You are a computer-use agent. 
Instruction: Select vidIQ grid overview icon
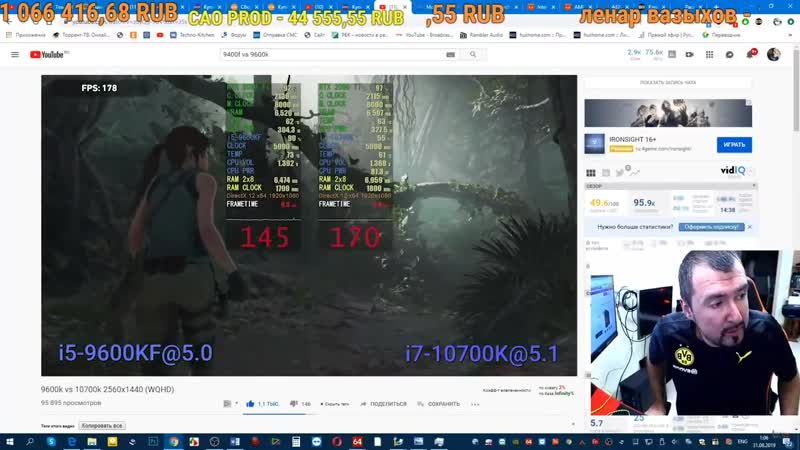(x=591, y=173)
